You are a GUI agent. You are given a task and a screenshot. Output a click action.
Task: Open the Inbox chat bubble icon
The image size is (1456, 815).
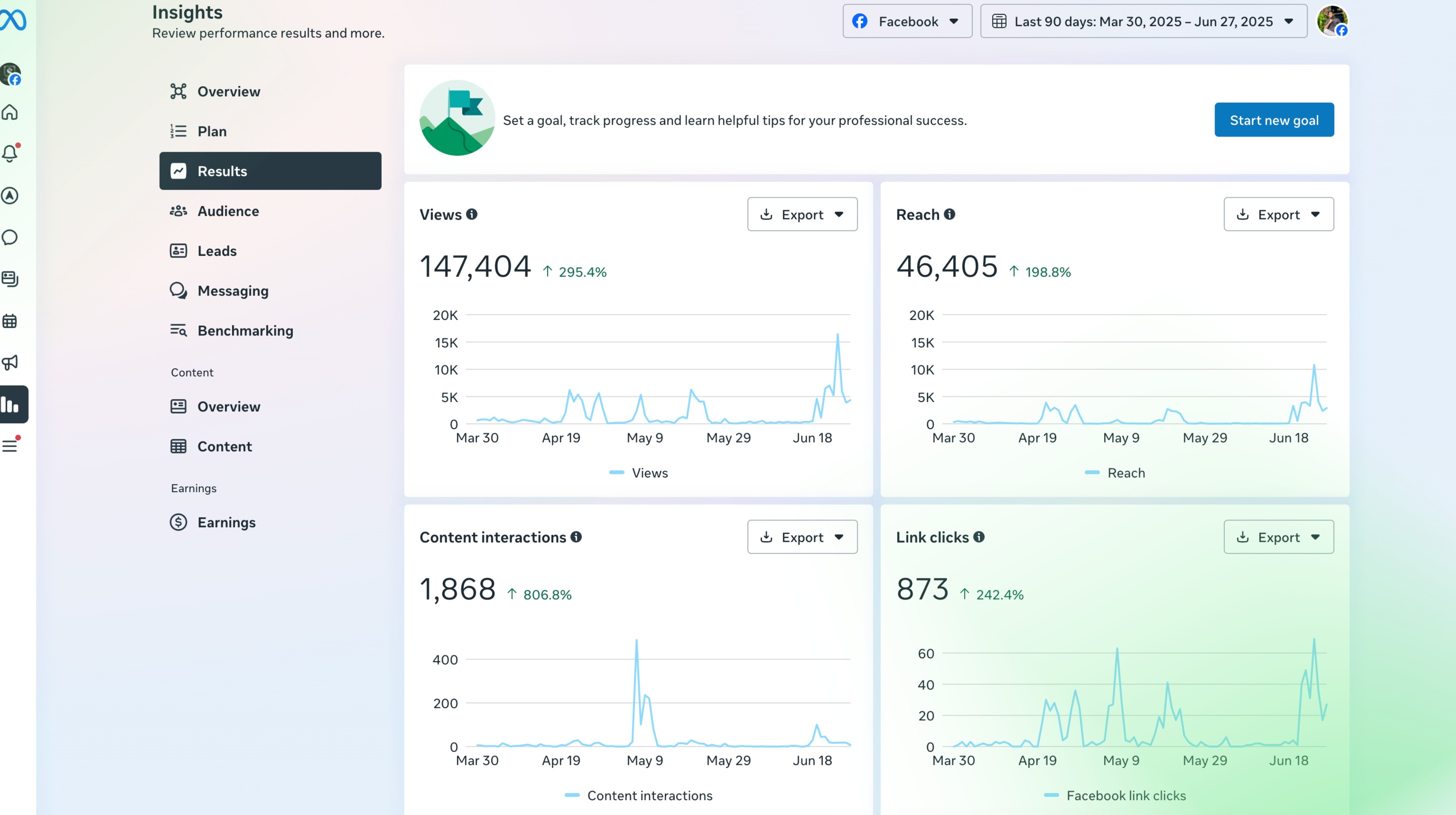(x=10, y=237)
